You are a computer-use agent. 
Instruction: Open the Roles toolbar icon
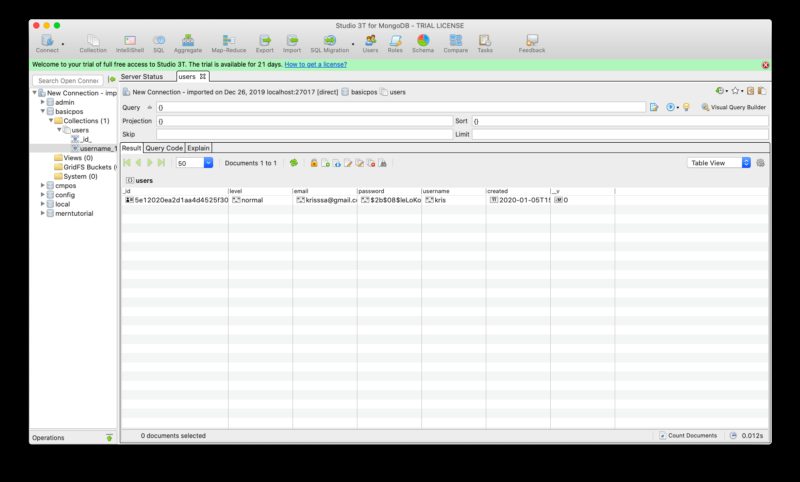(395, 43)
